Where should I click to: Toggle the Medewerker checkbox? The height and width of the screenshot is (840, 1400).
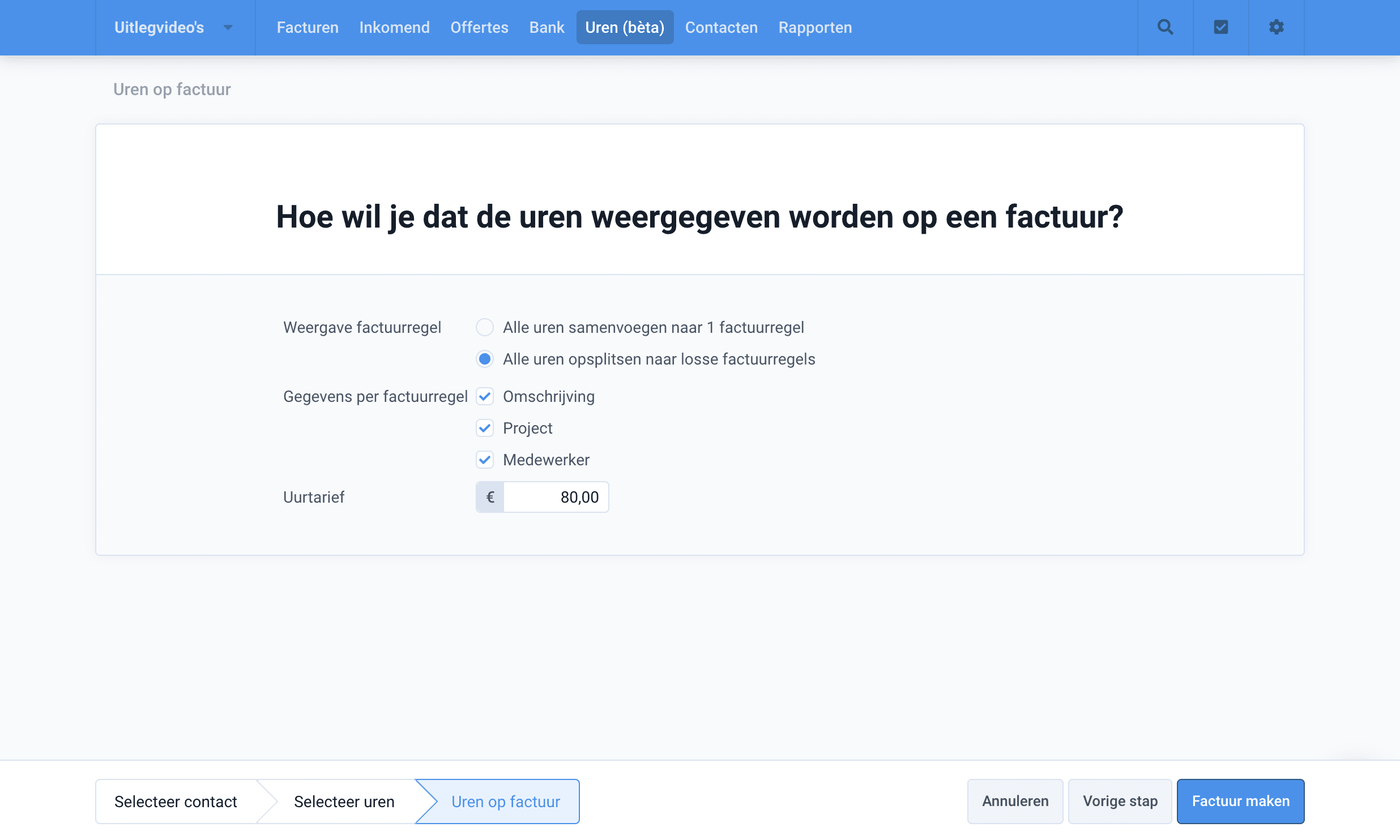click(x=485, y=460)
